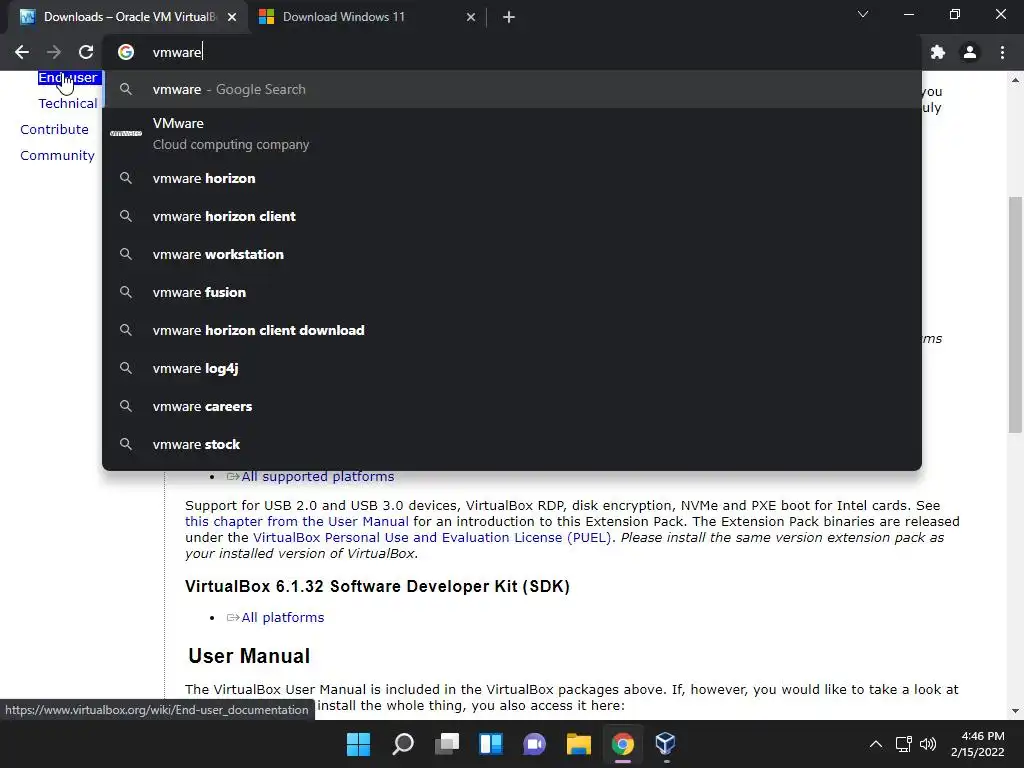Open the Widgets taskbar icon
This screenshot has height=768, width=1024.
pyautogui.click(x=490, y=744)
